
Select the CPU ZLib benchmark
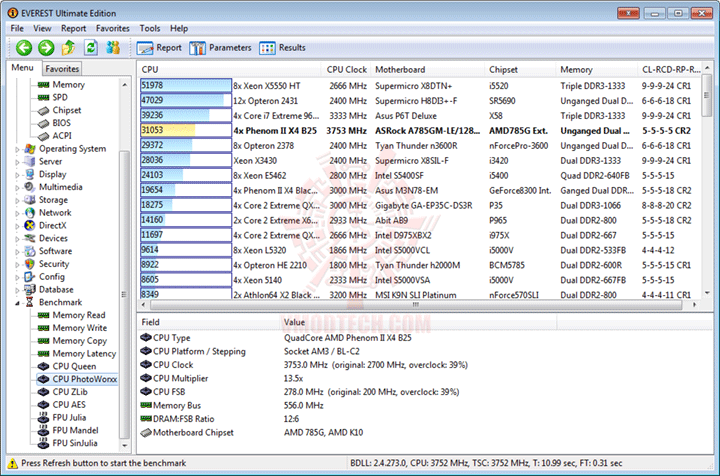tap(70, 392)
